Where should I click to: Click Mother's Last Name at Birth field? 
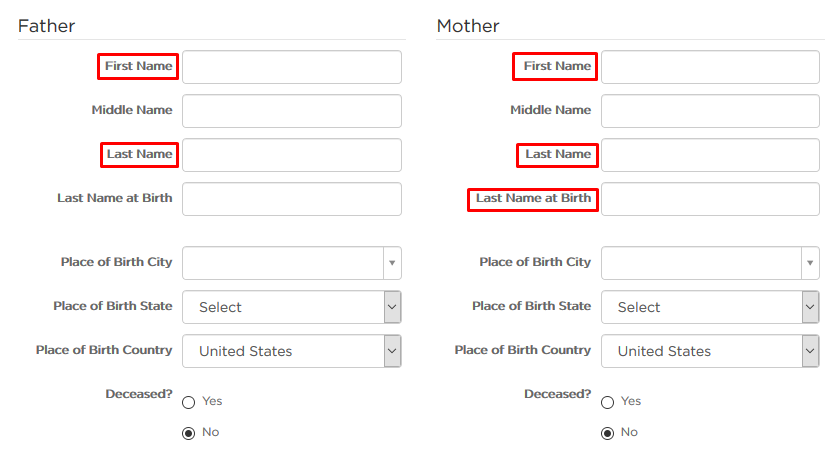pyautogui.click(x=710, y=199)
